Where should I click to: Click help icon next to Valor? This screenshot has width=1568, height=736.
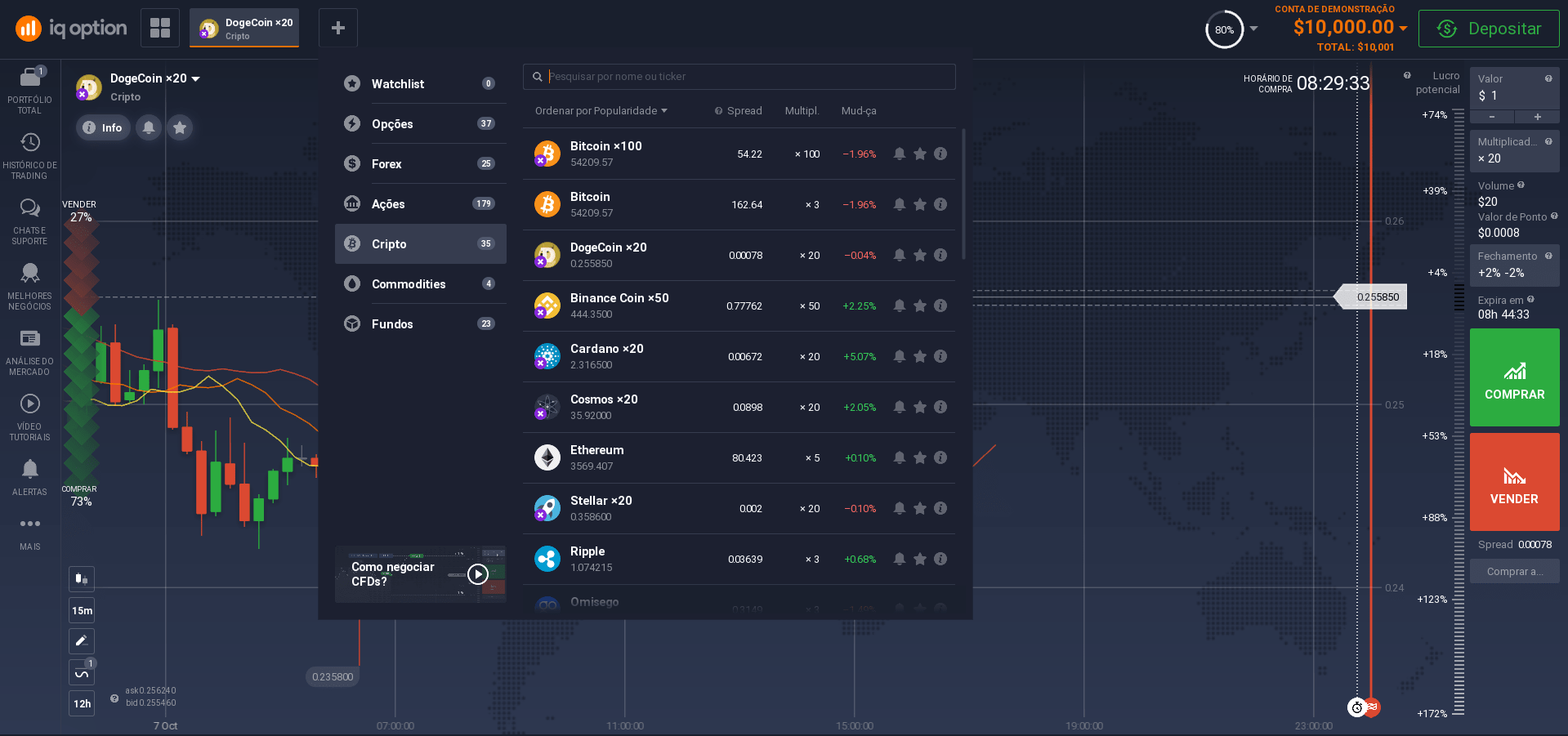pos(1548,78)
